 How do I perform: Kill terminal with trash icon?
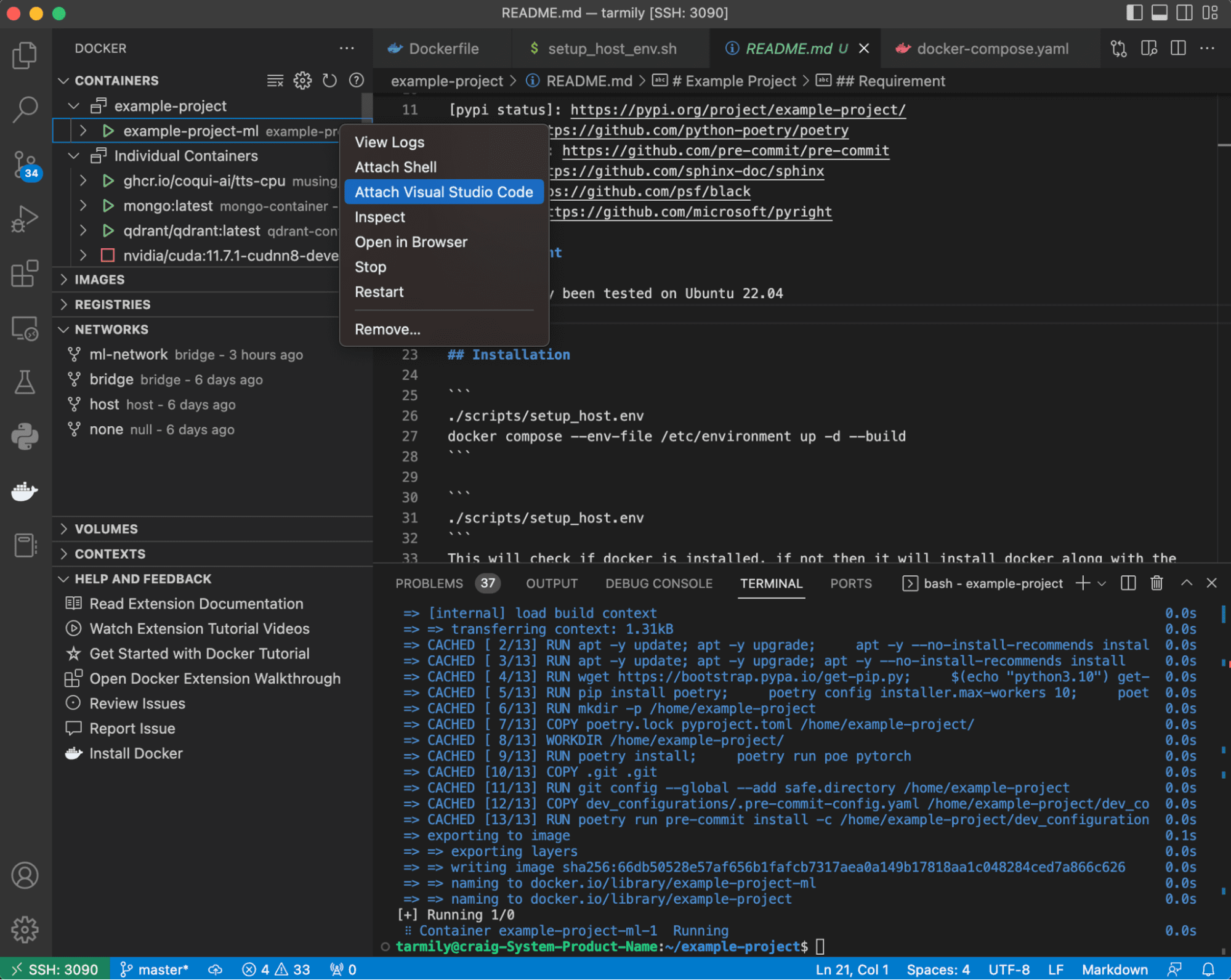(x=1156, y=583)
